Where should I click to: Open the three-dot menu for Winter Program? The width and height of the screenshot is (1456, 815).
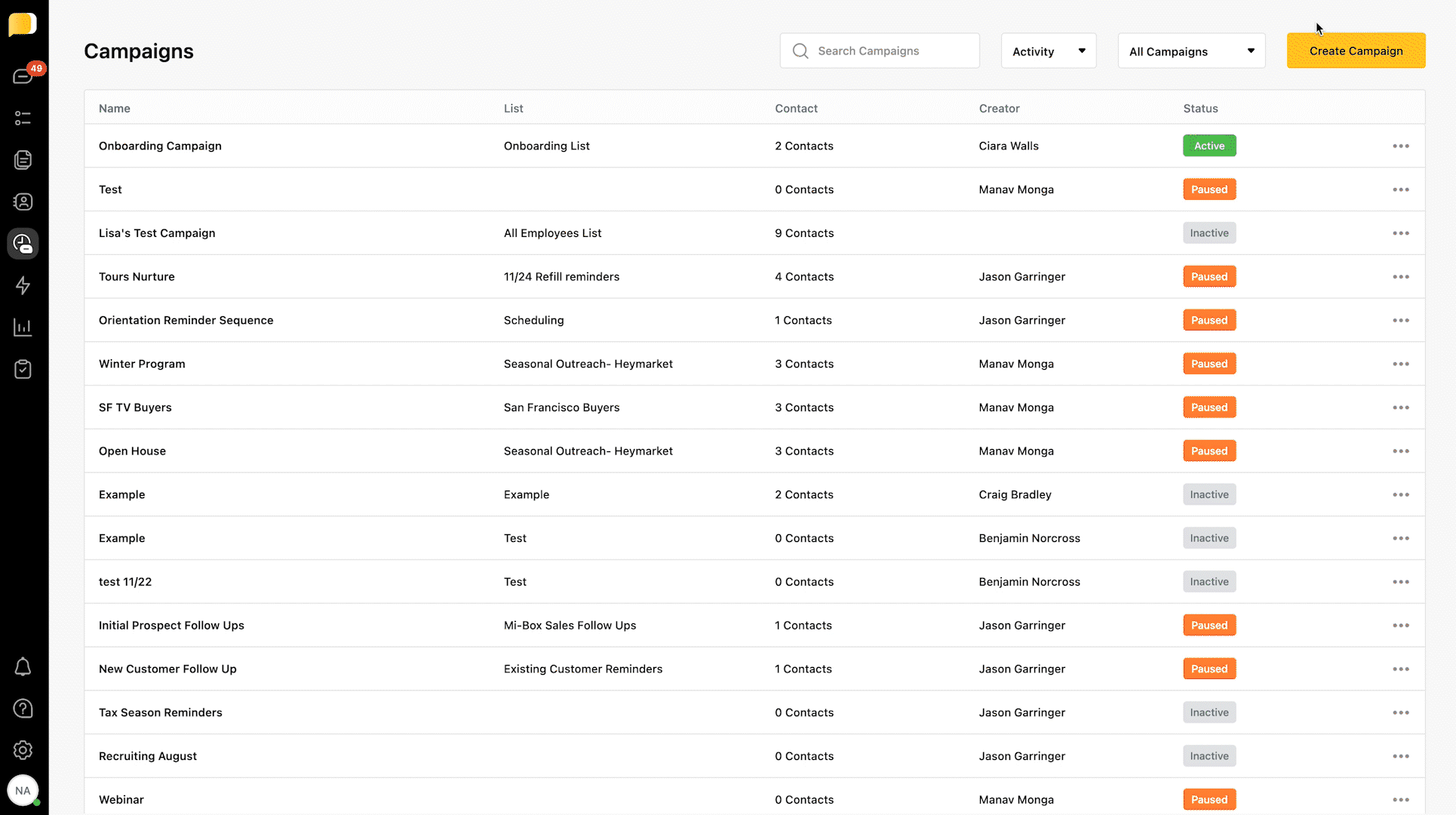1400,364
